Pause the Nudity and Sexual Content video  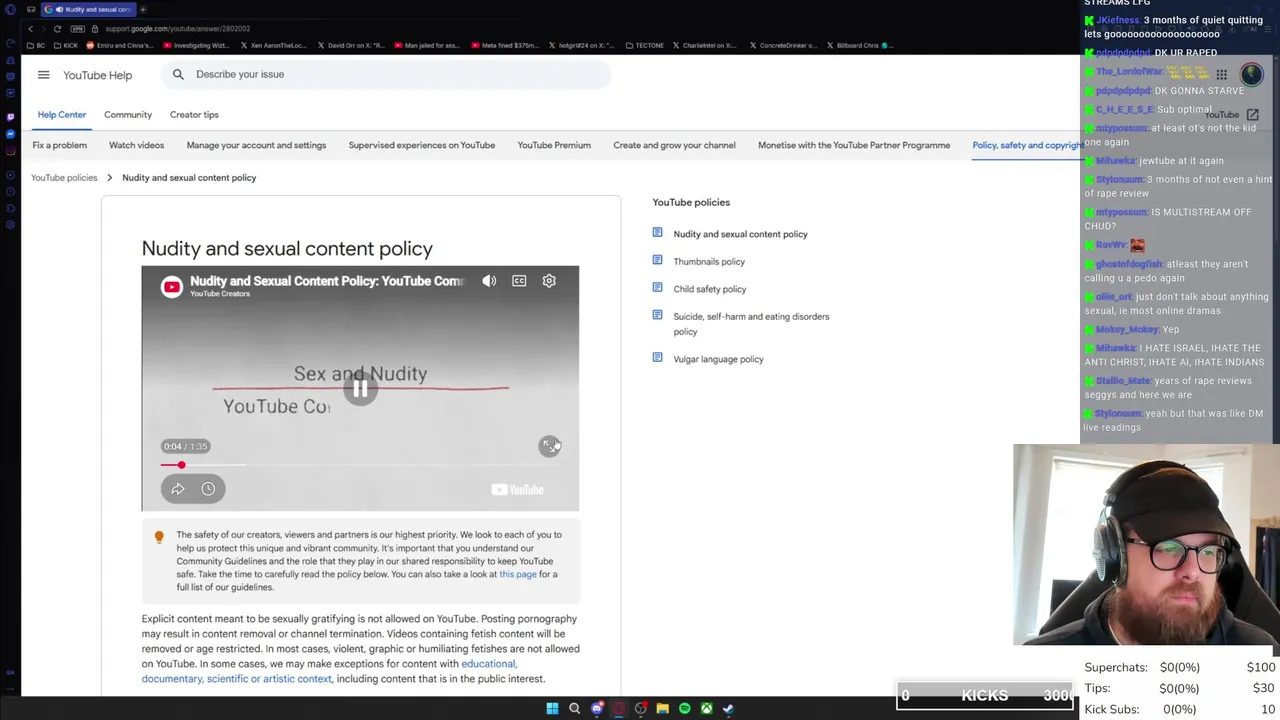point(360,389)
